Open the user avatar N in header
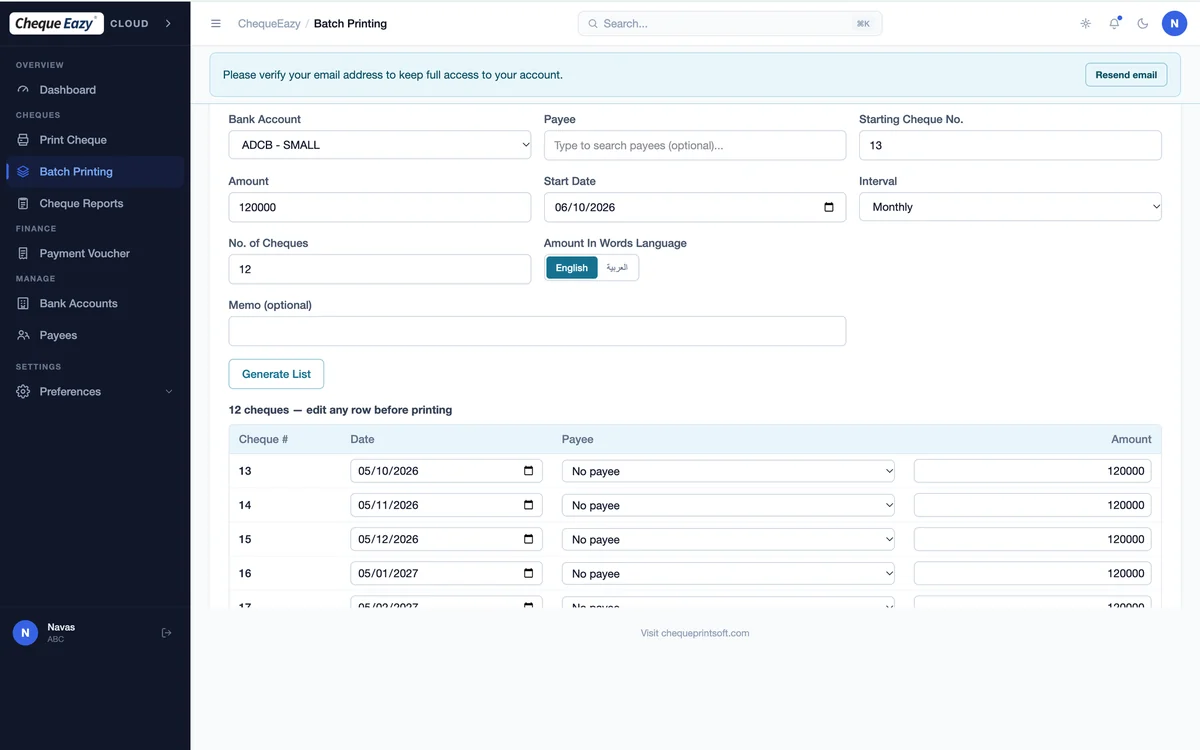Screen dimensions: 1200x750 tap(1174, 23)
